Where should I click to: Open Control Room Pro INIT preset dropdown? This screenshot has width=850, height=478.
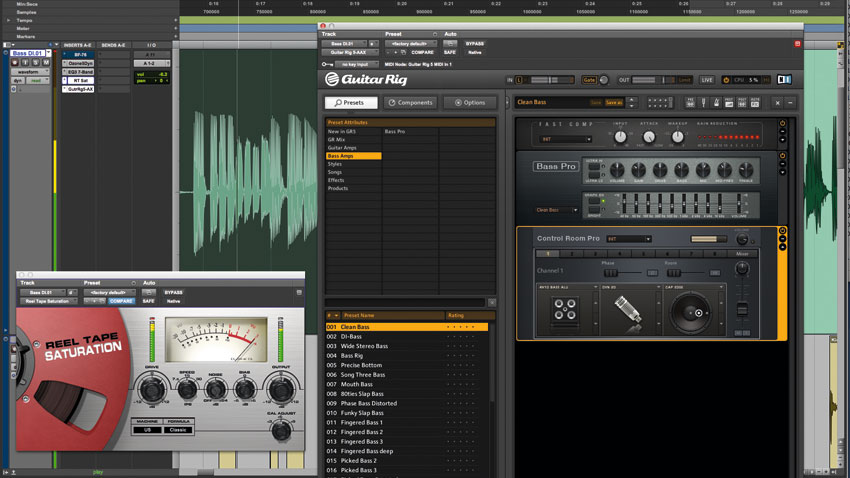(629, 239)
